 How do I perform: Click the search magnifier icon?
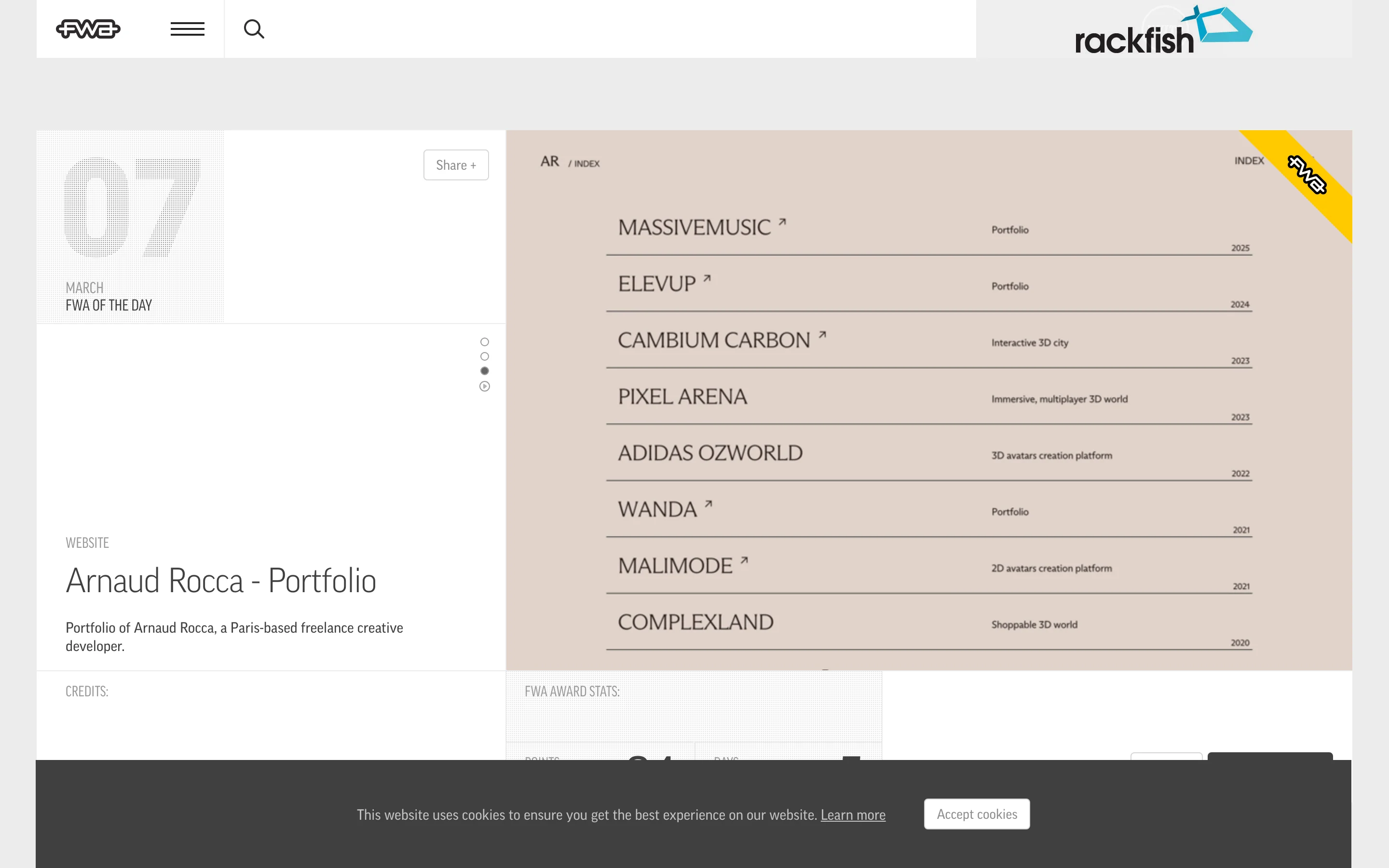pyautogui.click(x=254, y=29)
